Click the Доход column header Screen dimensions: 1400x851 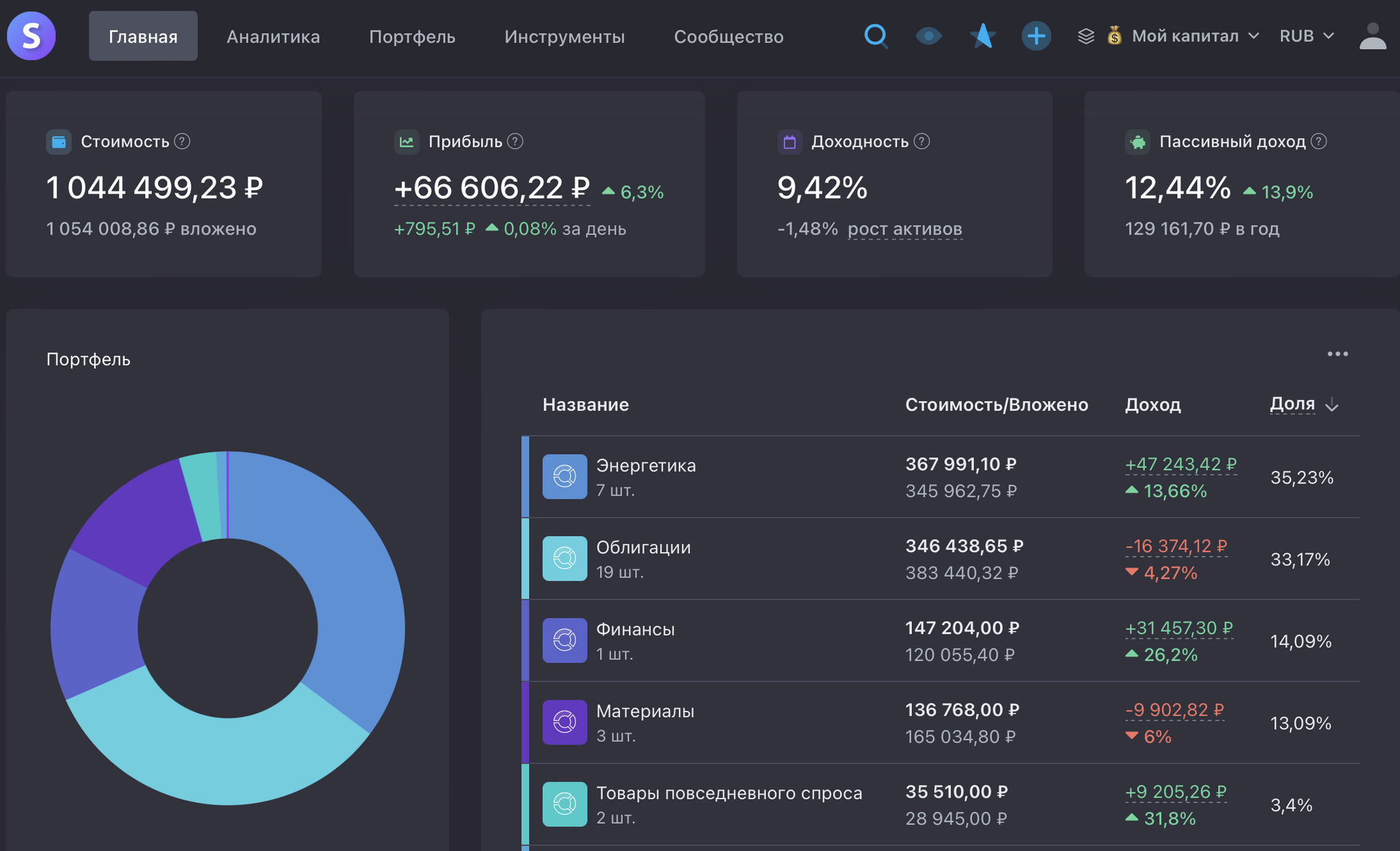click(x=1153, y=405)
